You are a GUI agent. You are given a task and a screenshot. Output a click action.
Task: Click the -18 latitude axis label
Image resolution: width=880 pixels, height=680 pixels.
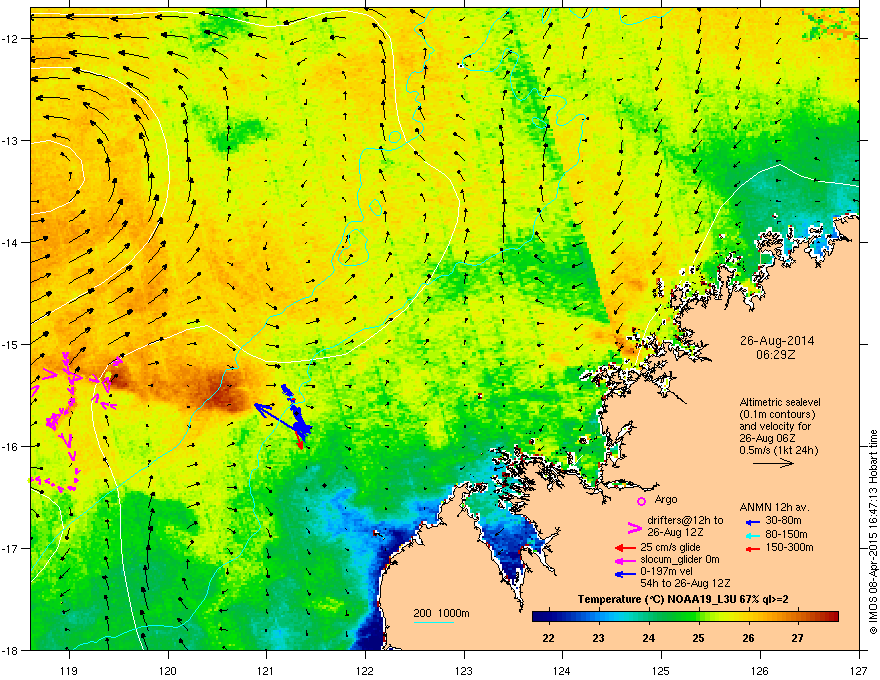(10, 650)
